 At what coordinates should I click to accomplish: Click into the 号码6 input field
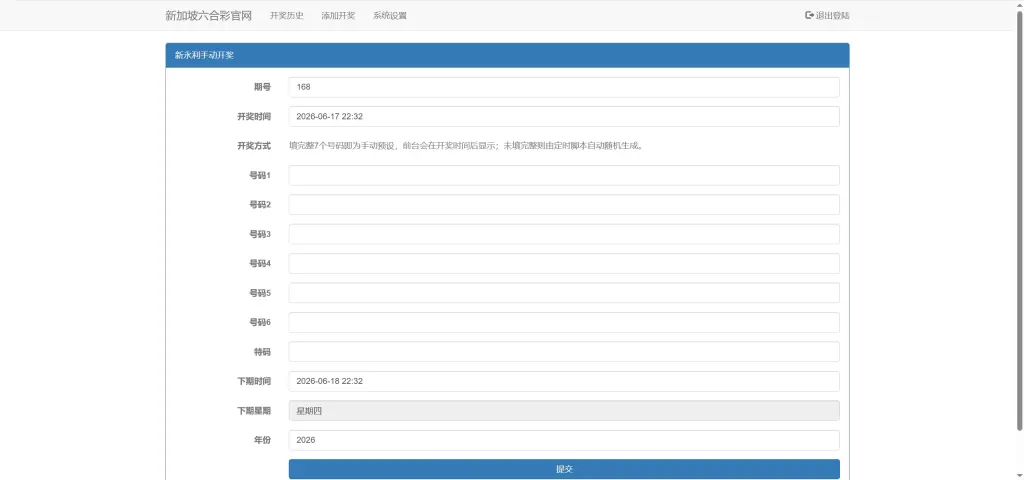click(x=564, y=323)
